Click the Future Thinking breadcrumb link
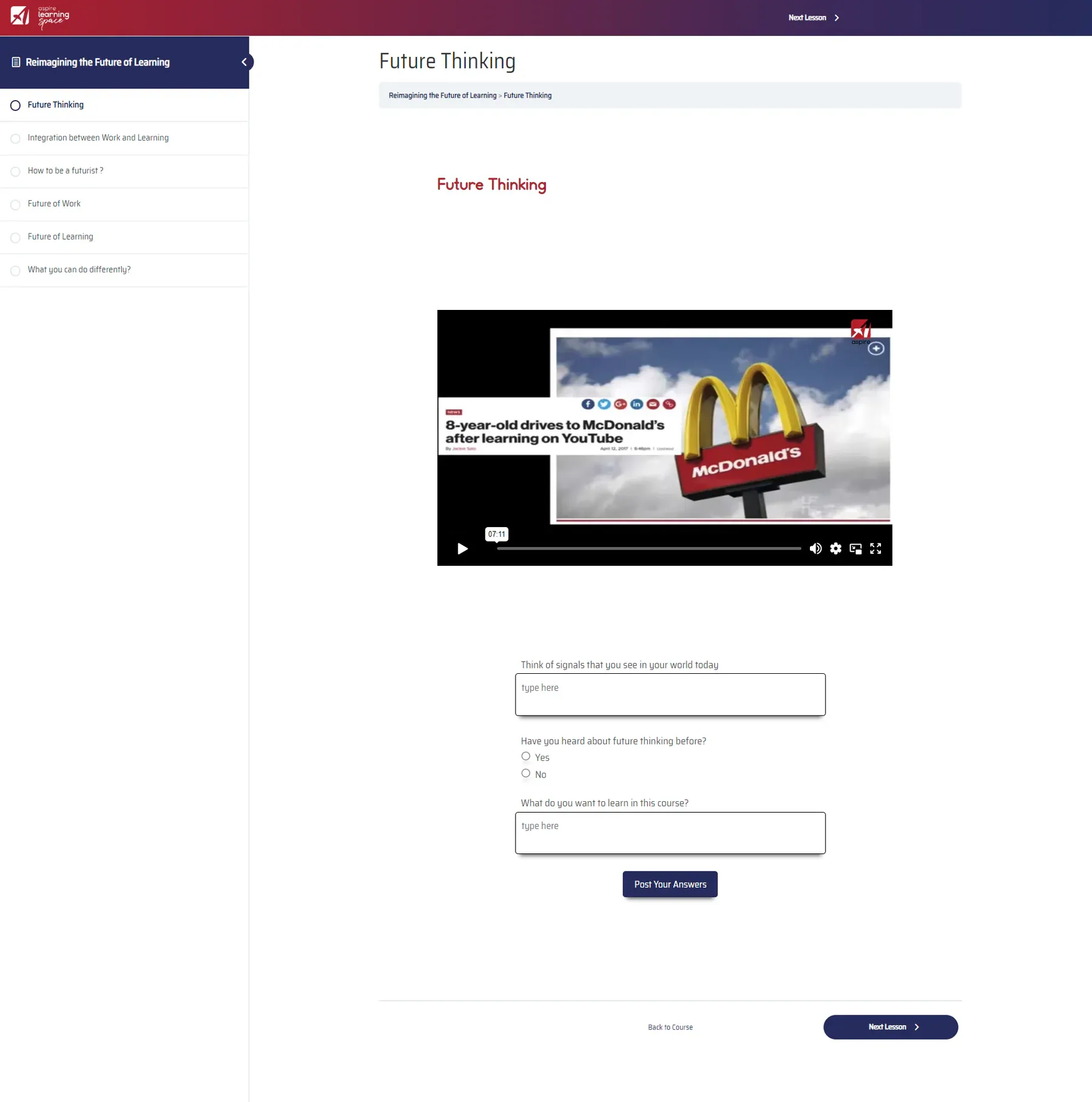Image resolution: width=1092 pixels, height=1102 pixels. coord(527,95)
